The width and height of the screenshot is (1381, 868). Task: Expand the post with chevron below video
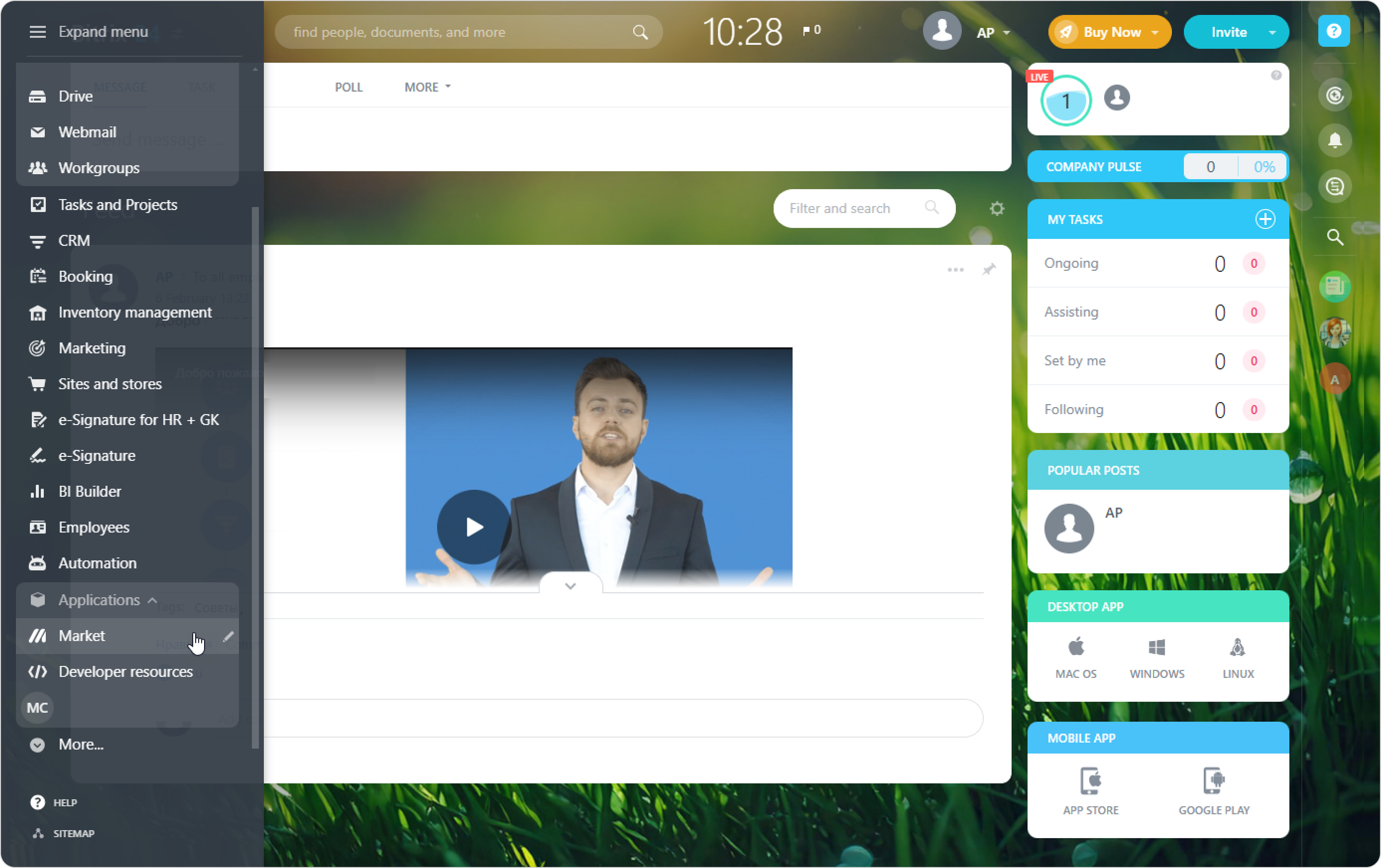click(570, 585)
